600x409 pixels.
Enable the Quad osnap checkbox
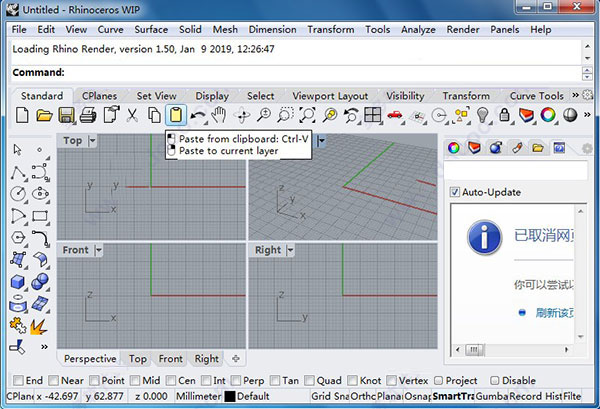click(308, 381)
